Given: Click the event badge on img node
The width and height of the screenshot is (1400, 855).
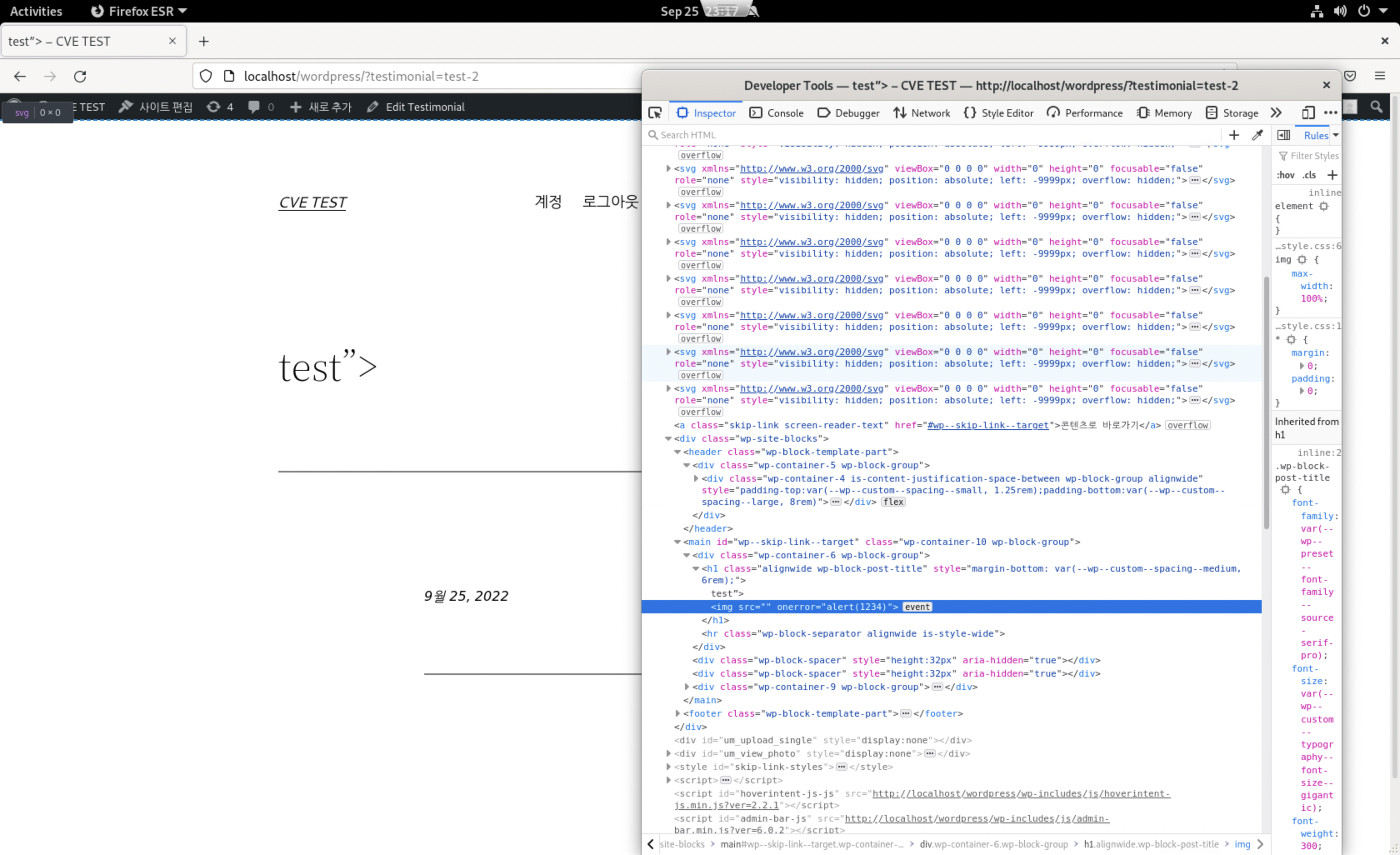Looking at the screenshot, I should [917, 607].
